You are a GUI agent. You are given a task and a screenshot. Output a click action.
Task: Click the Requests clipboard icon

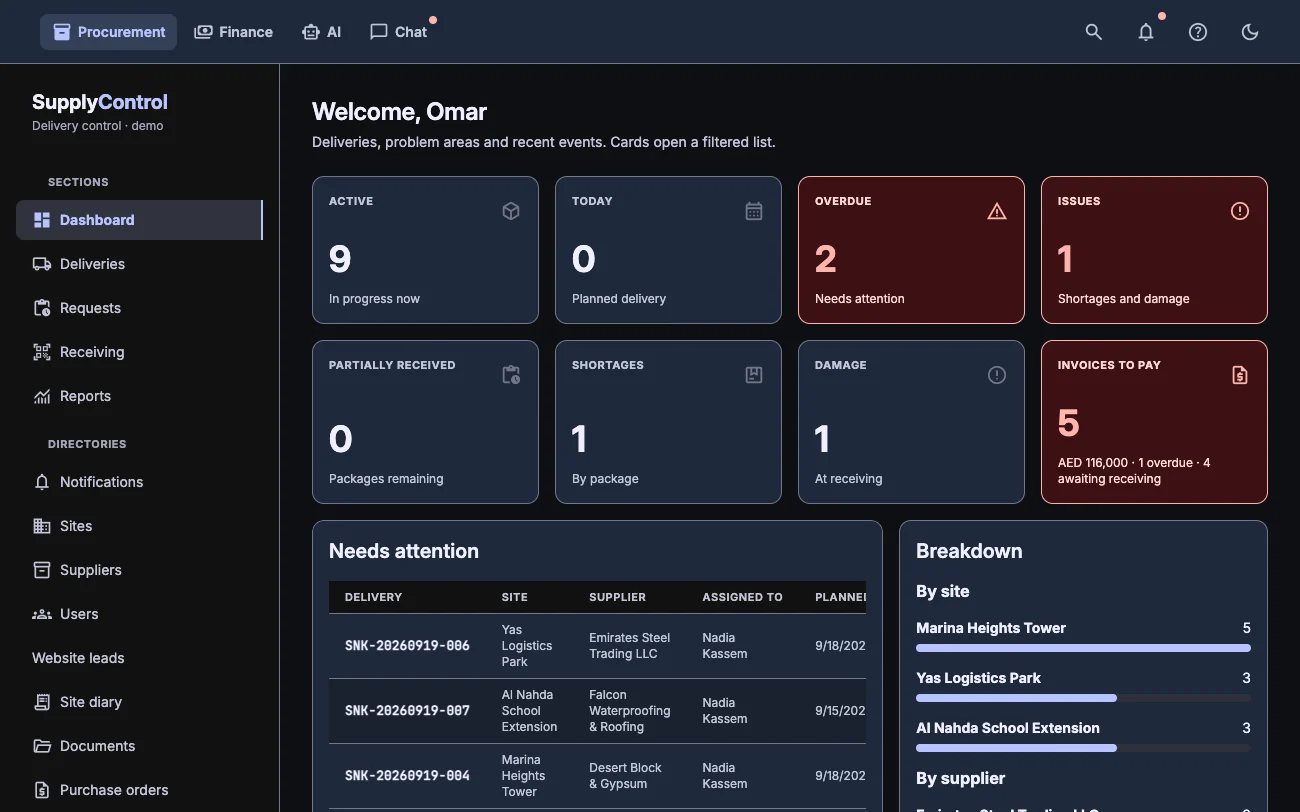[42, 308]
